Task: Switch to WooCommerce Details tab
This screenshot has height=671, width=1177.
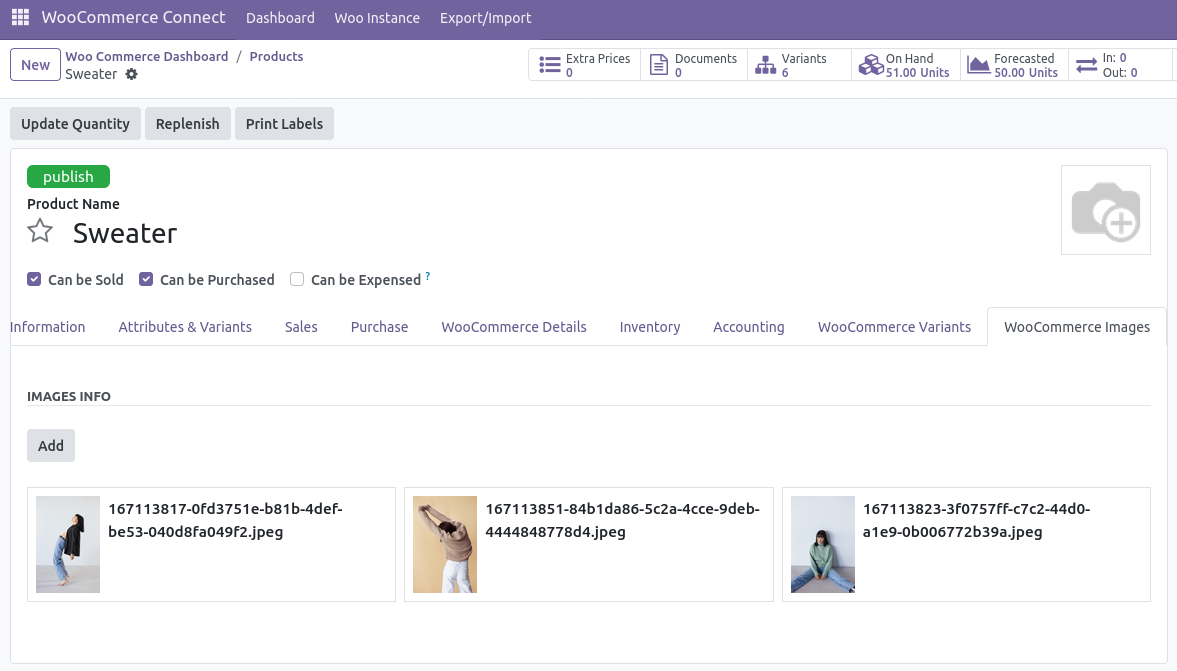Action: point(514,327)
